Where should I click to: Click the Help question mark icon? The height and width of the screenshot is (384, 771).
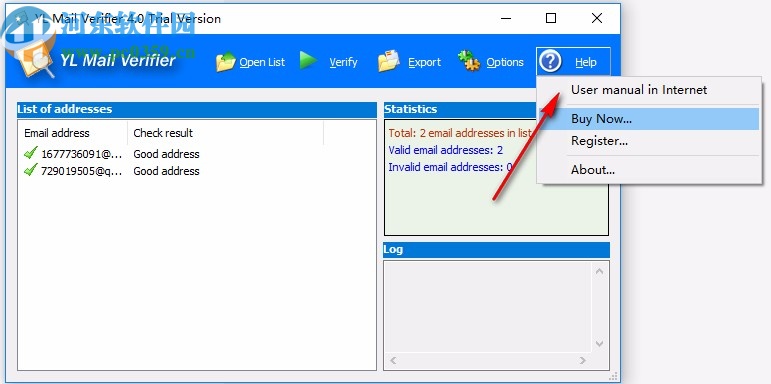(x=550, y=62)
